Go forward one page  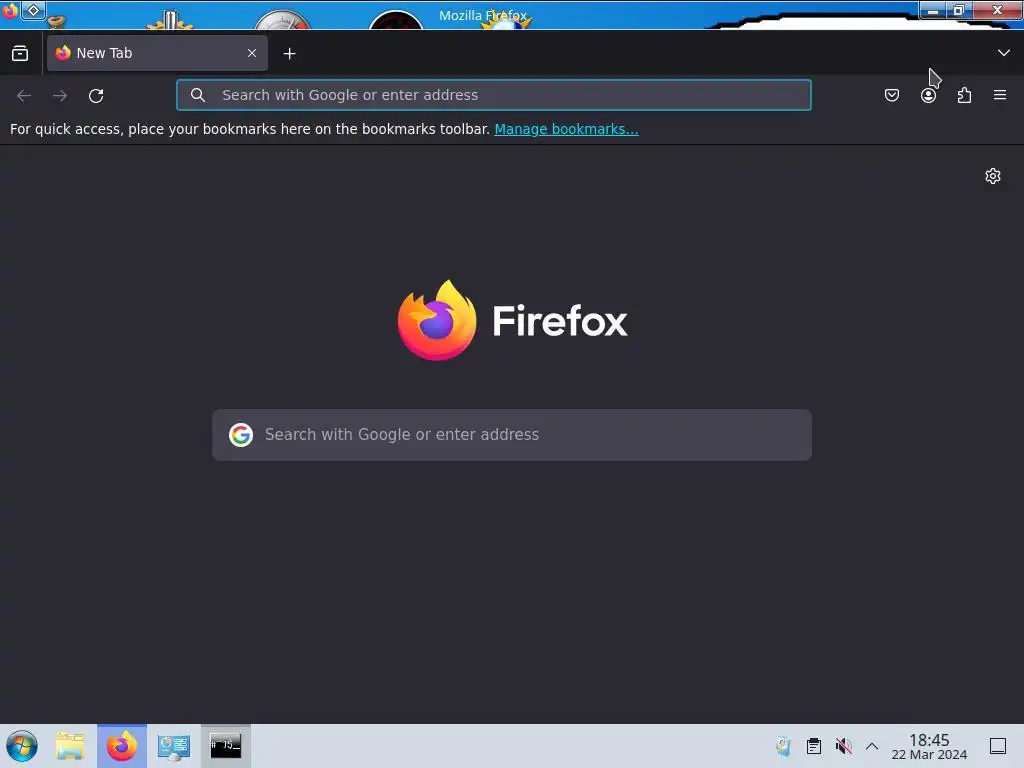point(60,95)
